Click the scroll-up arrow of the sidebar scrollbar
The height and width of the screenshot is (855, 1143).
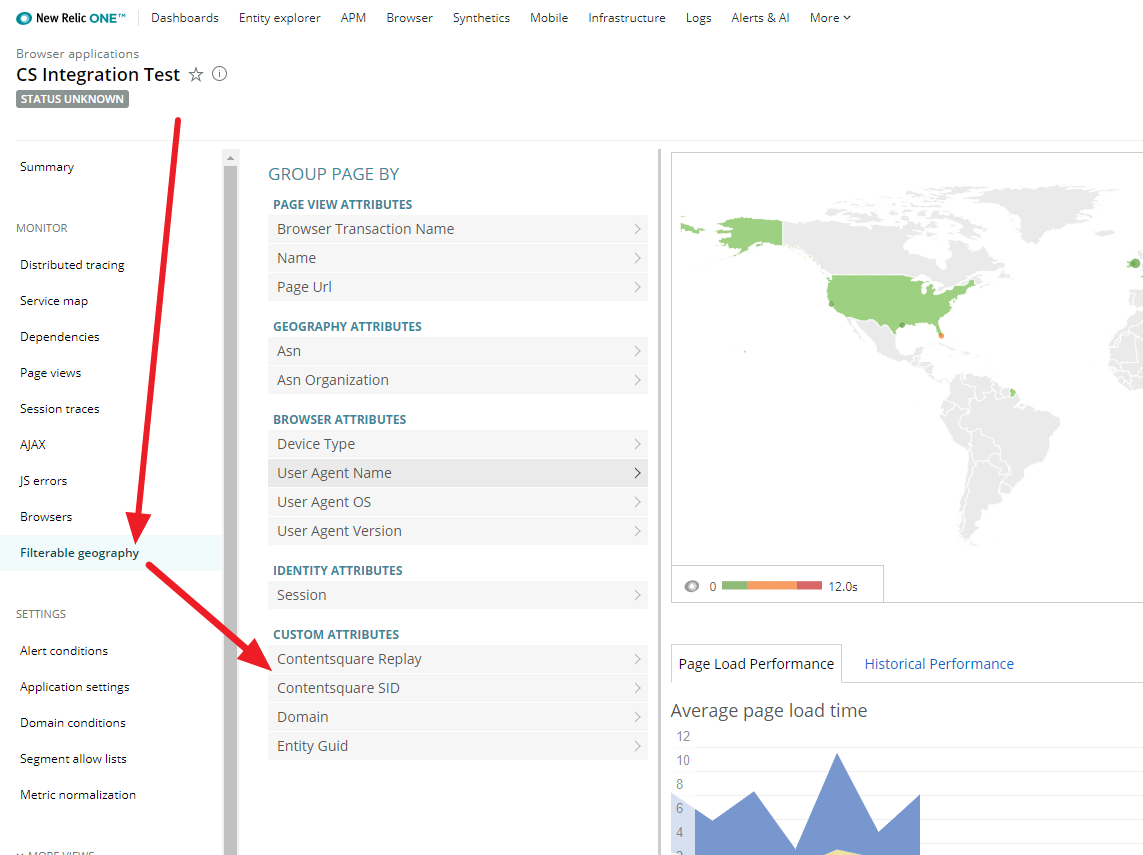pyautogui.click(x=230, y=158)
